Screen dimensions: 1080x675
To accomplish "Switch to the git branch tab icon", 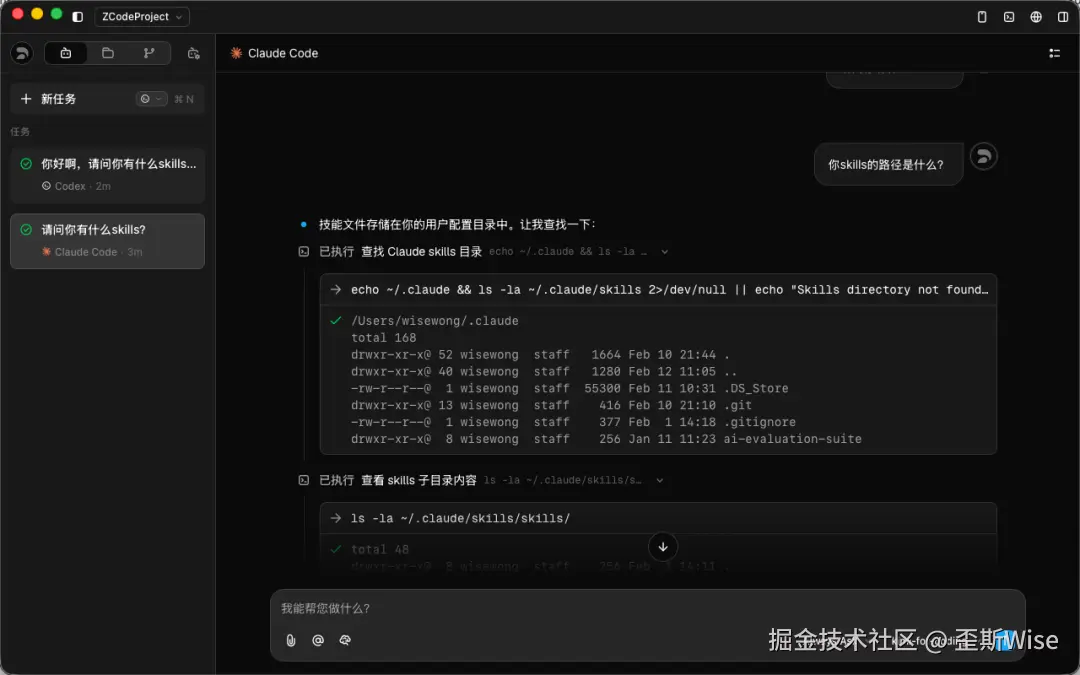I will point(149,53).
